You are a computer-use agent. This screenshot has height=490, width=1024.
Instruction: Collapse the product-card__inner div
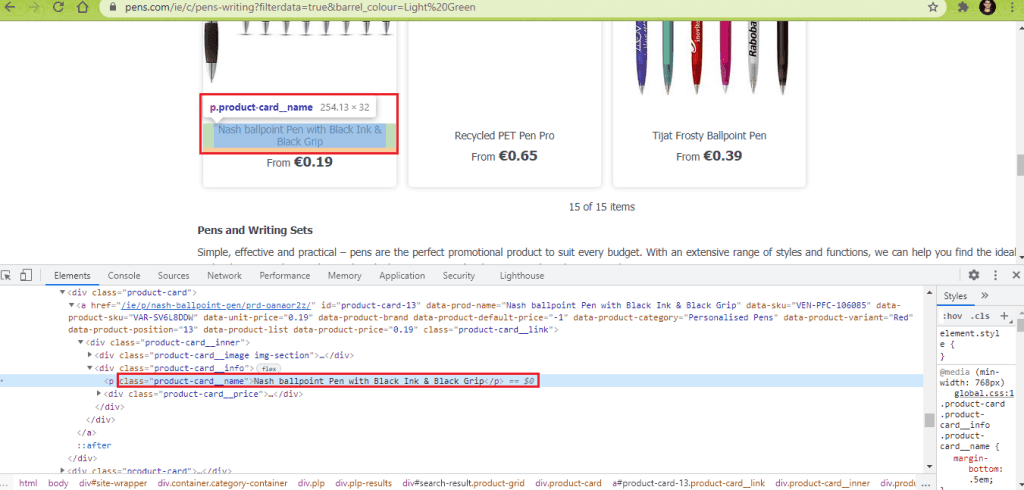coord(80,342)
